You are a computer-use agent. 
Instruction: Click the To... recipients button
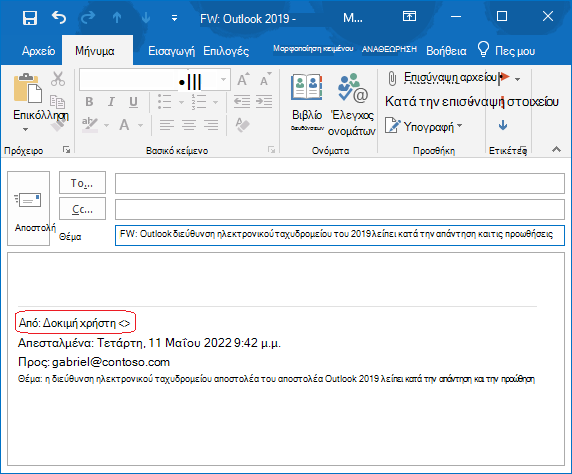[x=82, y=182]
